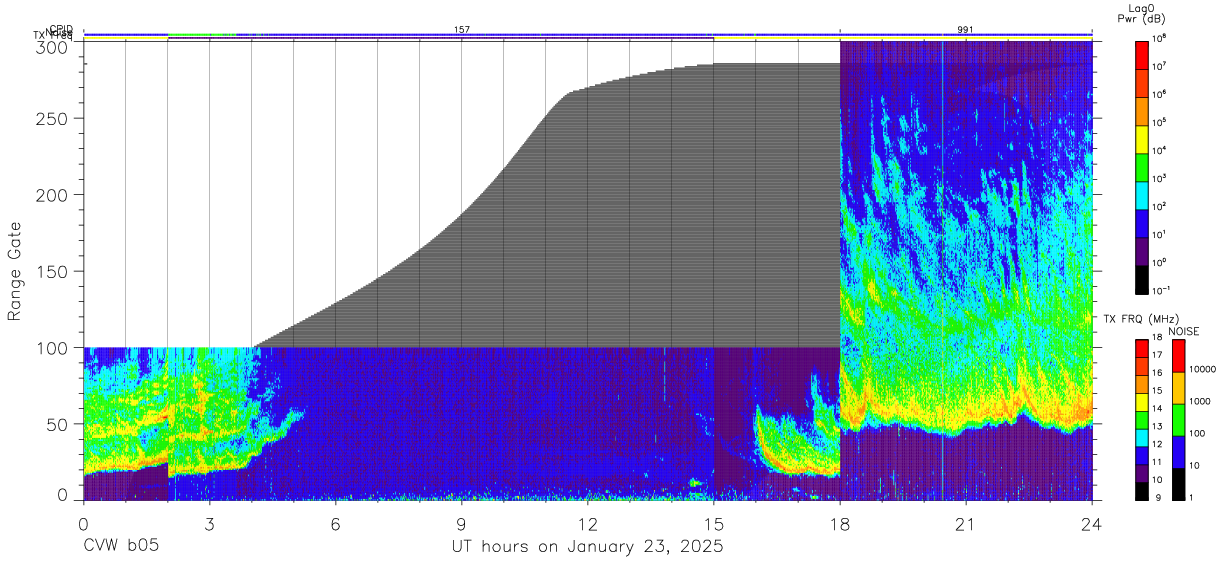The height and width of the screenshot is (567, 1228).
Task: Click the x-axis tick label '21'
Action: (965, 524)
